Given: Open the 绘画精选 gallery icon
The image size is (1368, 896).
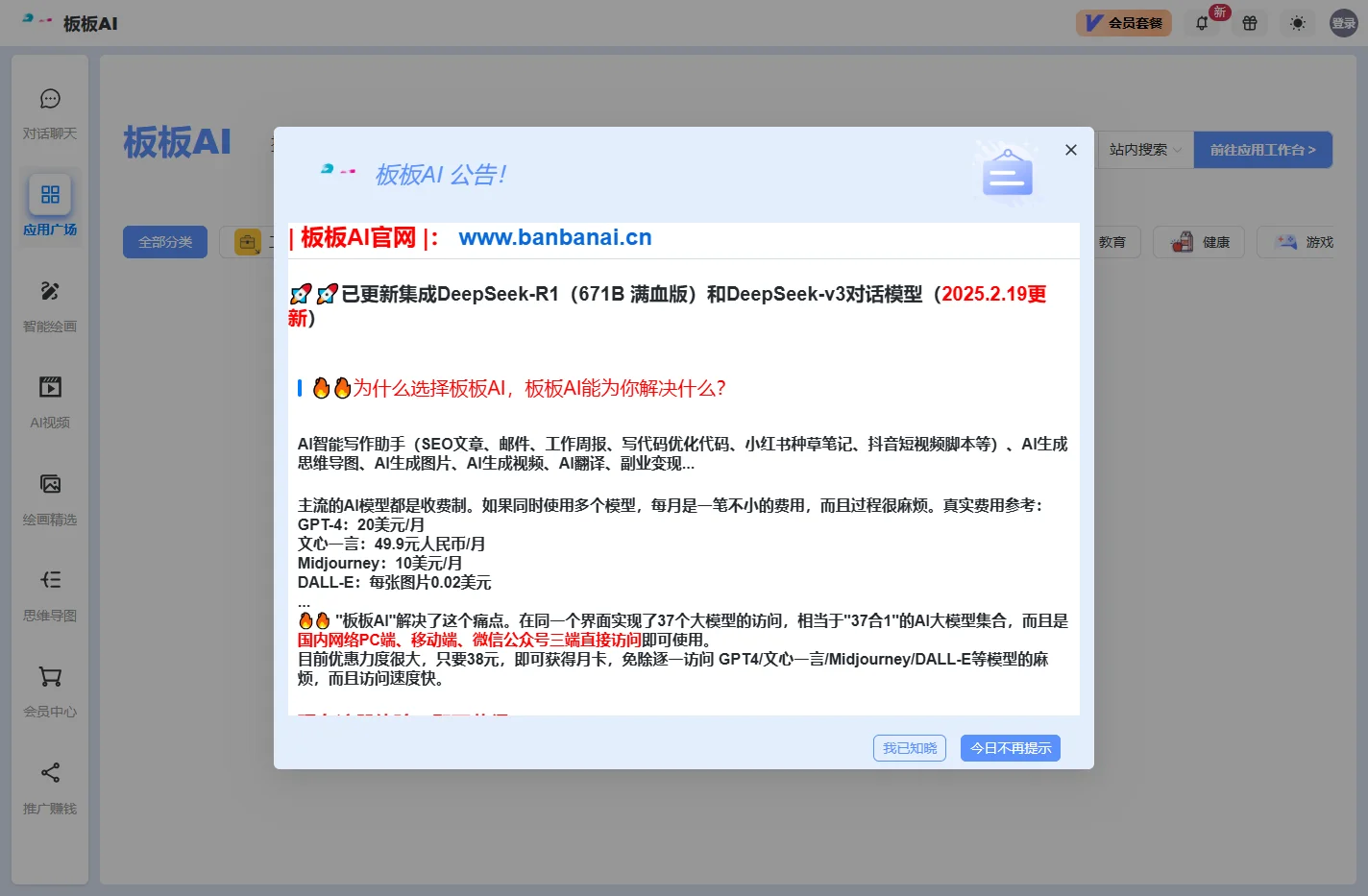Looking at the screenshot, I should coord(50,484).
